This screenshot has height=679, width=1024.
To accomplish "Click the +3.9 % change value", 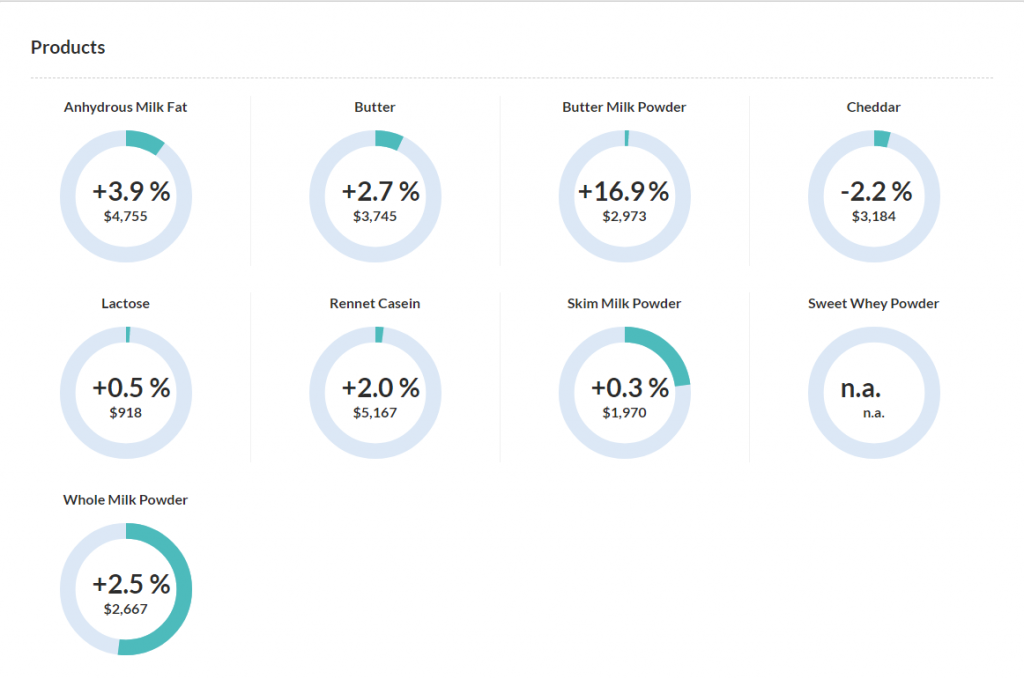I will click(x=131, y=191).
